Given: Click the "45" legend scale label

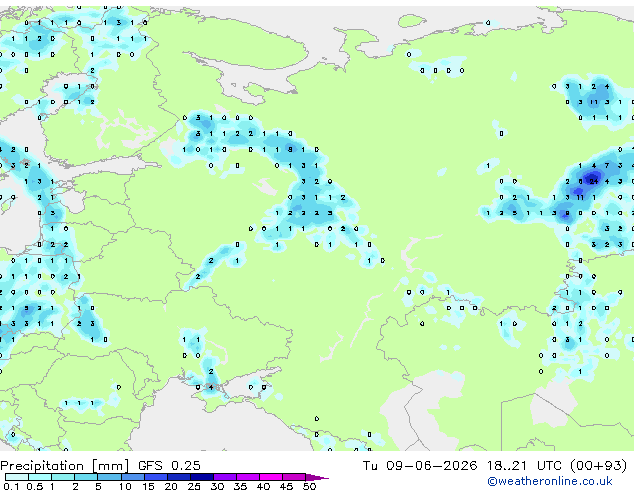Looking at the screenshot, I should (286, 486).
